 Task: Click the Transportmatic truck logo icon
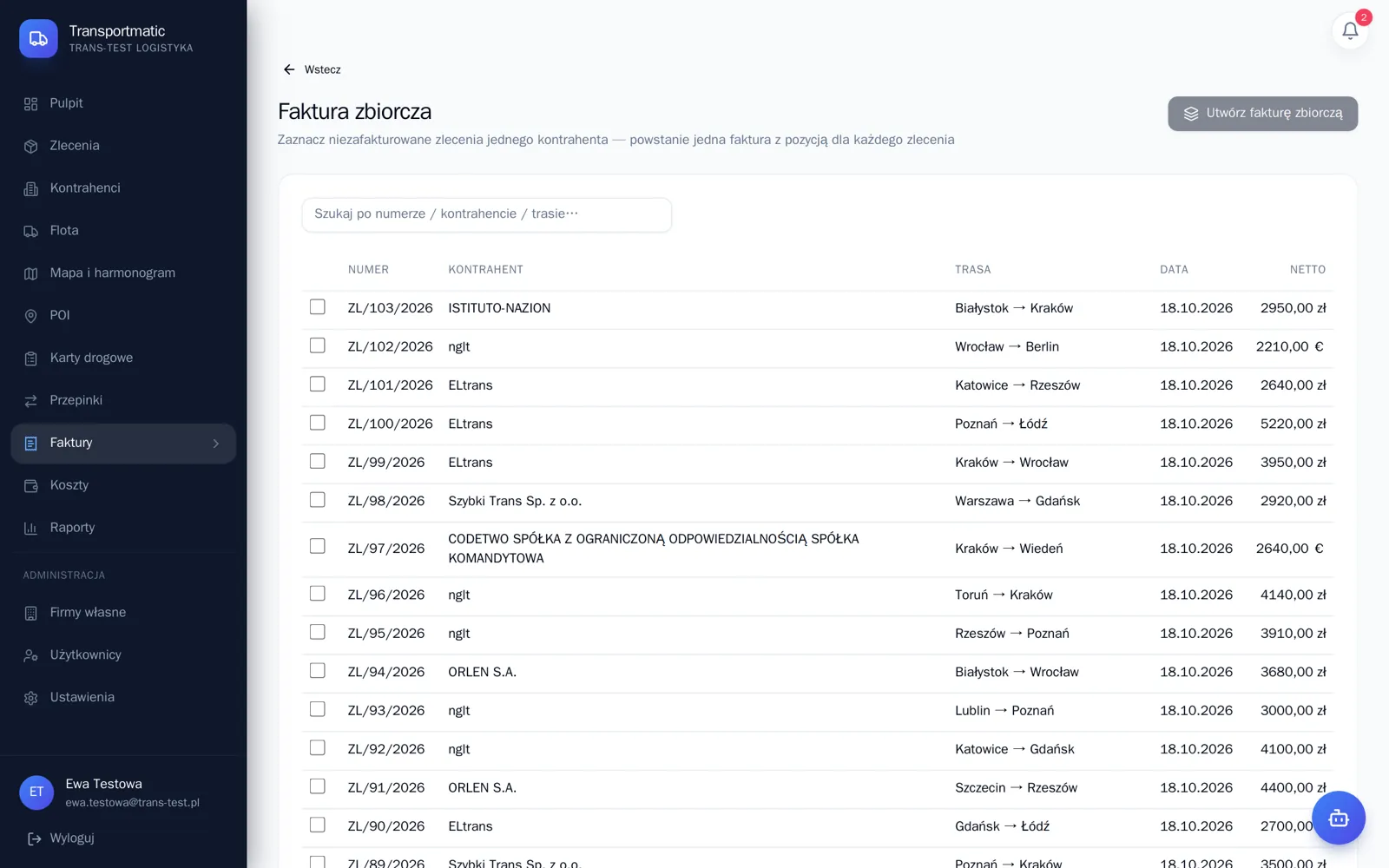(x=38, y=39)
